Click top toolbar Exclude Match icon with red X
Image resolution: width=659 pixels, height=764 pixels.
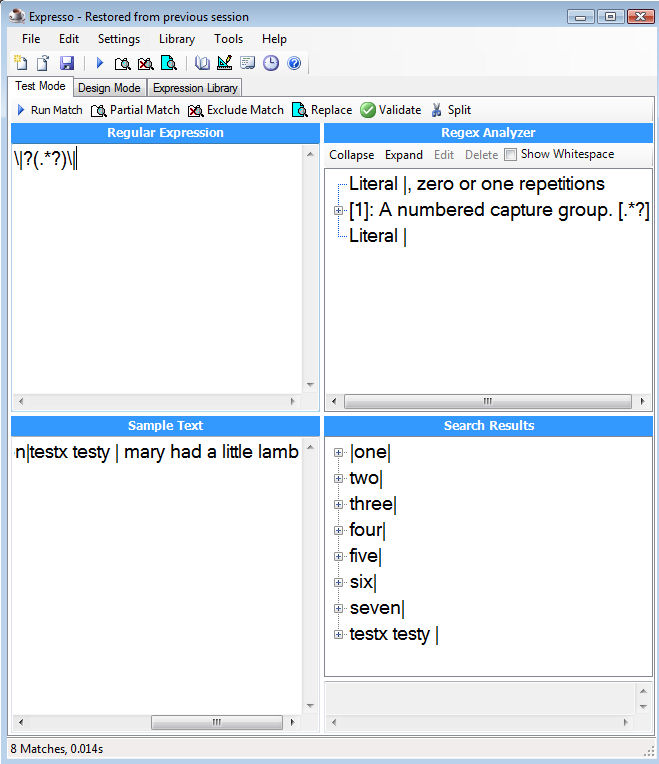click(146, 63)
